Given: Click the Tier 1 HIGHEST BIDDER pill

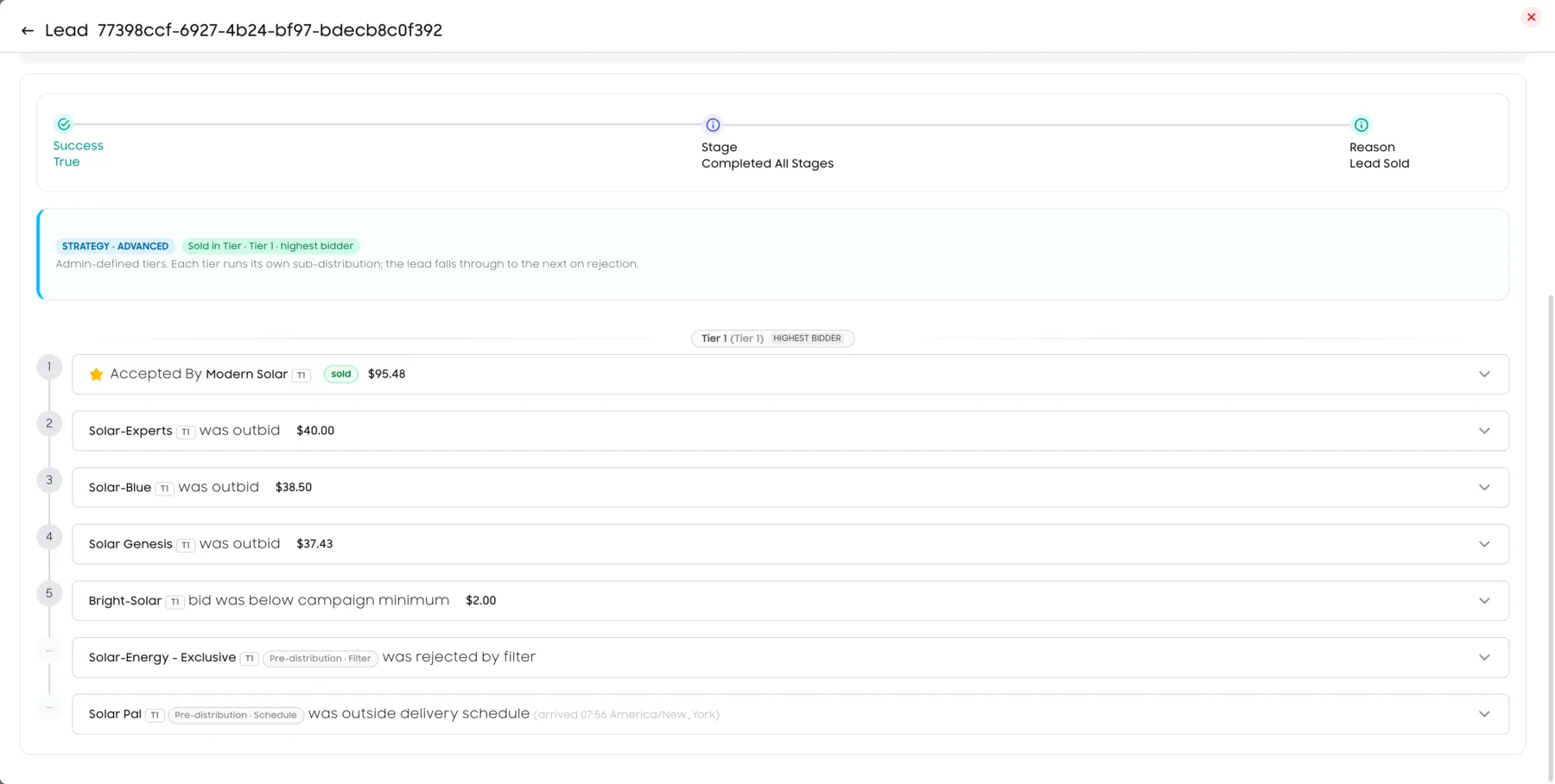Looking at the screenshot, I should click(x=772, y=338).
